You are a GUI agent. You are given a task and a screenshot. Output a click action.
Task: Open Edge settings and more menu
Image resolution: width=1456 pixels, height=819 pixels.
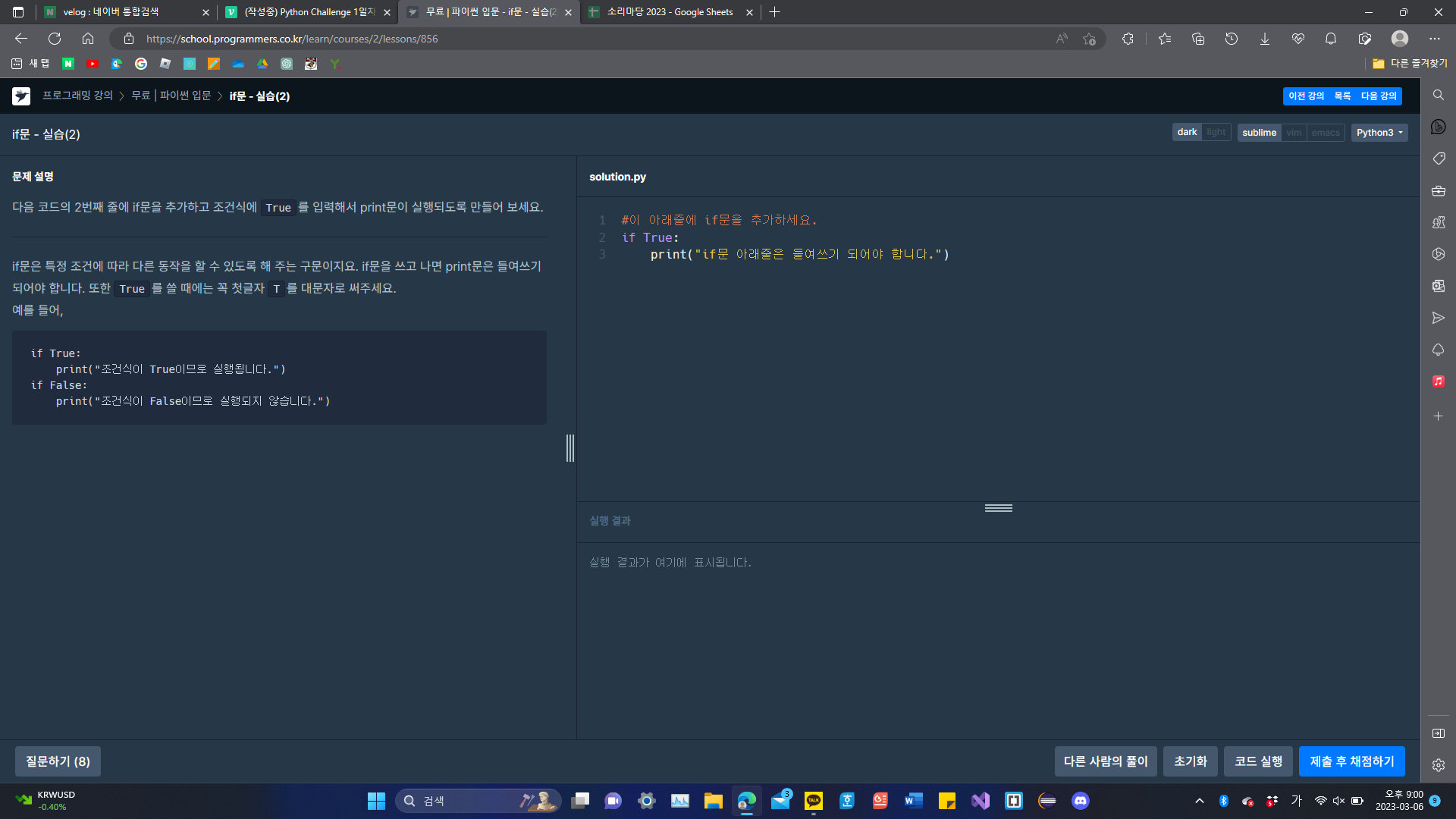(1434, 39)
